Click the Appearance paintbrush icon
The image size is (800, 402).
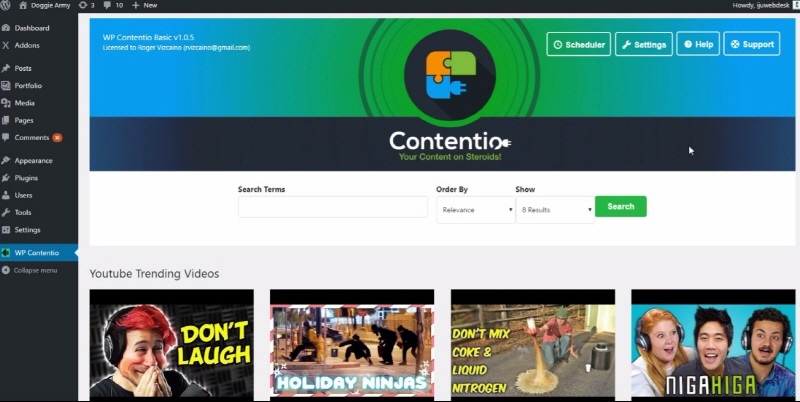6,160
